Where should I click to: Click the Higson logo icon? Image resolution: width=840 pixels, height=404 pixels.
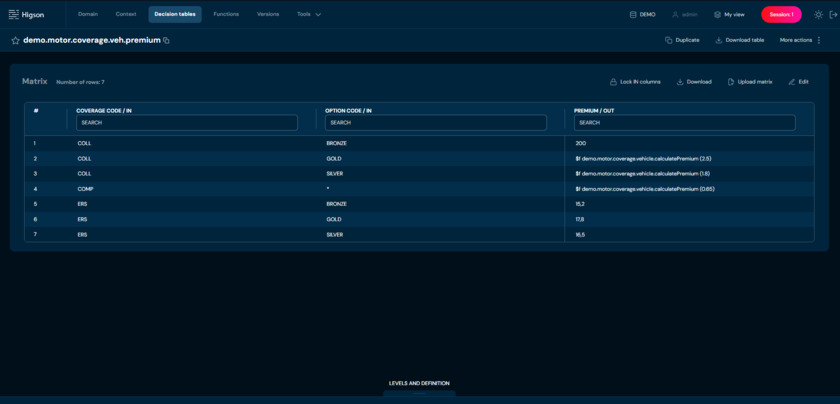click(x=13, y=14)
